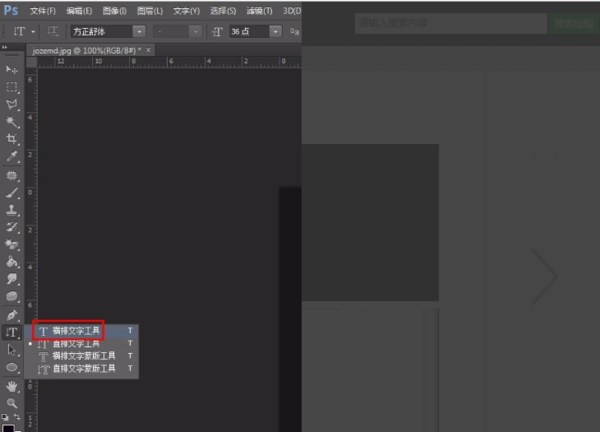Click the anti-aliasing aa icon

pyautogui.click(x=294, y=31)
